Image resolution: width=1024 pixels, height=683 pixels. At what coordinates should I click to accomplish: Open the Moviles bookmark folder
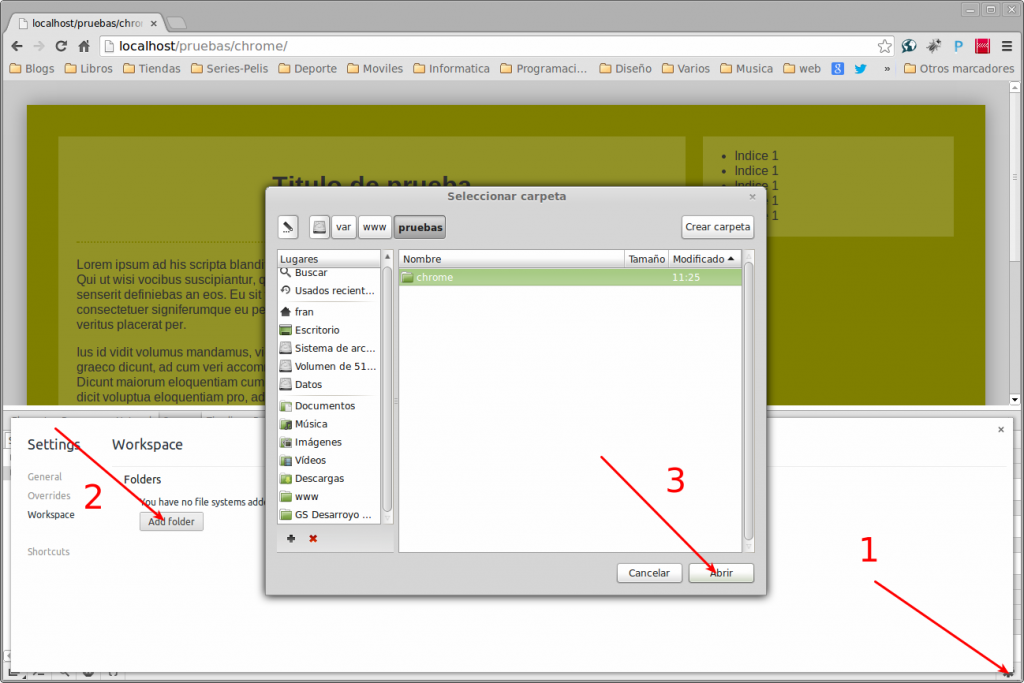pyautogui.click(x=375, y=68)
